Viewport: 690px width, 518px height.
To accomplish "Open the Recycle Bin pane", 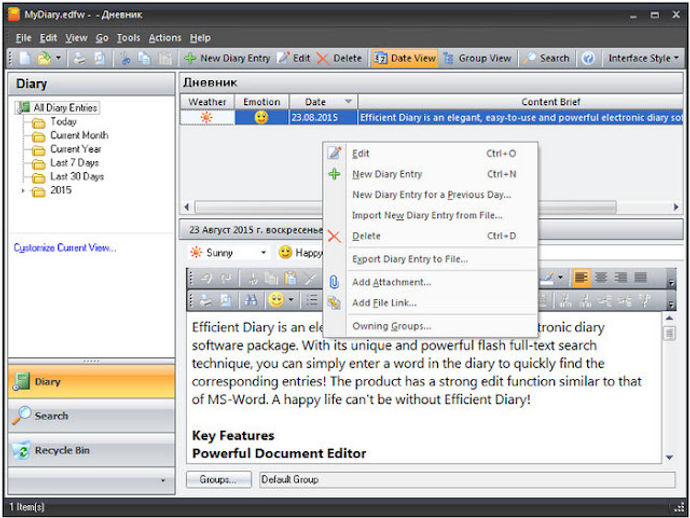I will point(91,450).
